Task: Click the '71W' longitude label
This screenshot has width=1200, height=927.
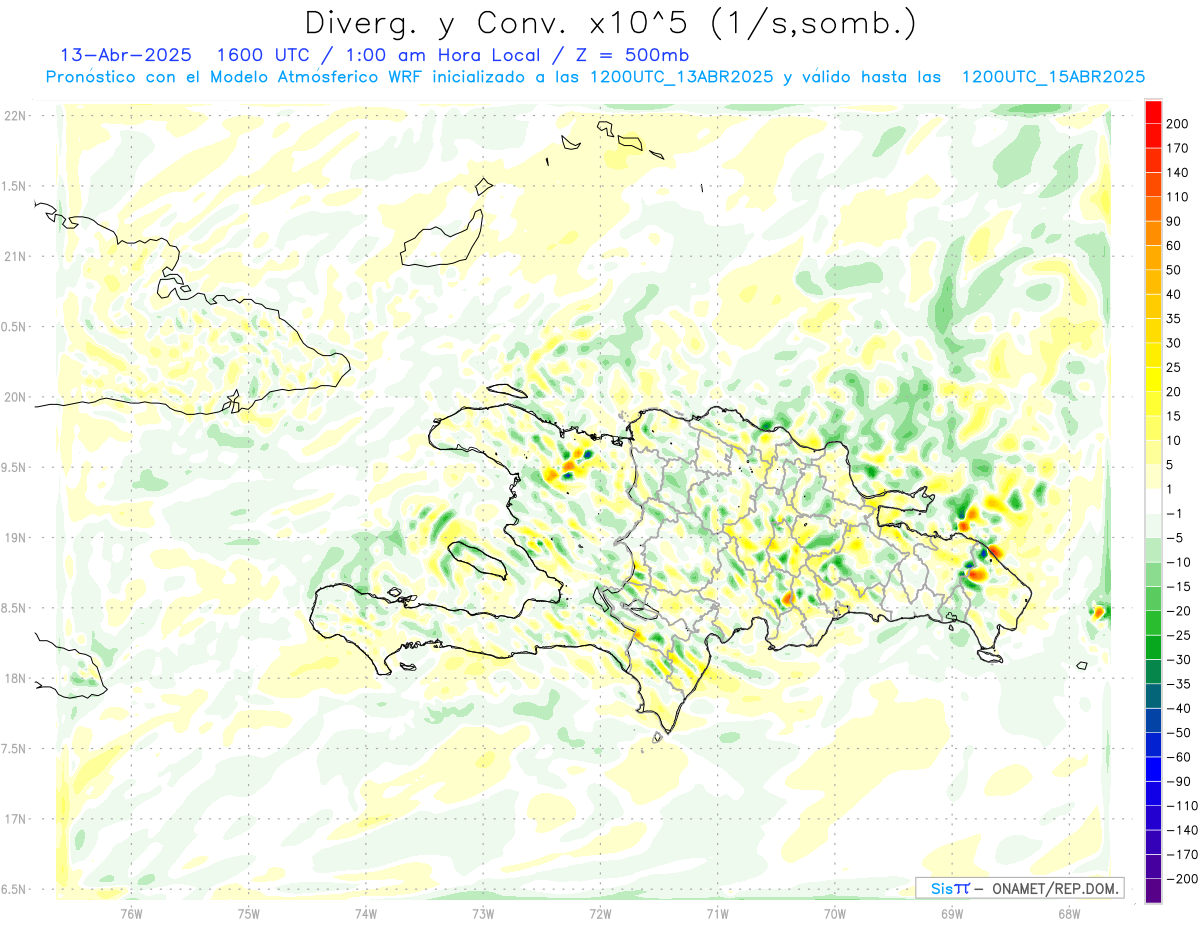Action: (717, 913)
